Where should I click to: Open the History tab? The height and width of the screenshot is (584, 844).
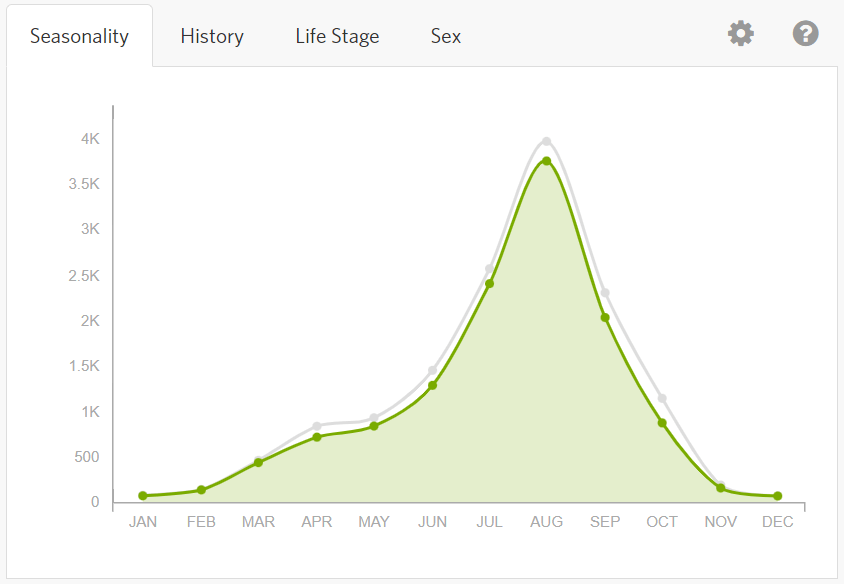(x=212, y=37)
